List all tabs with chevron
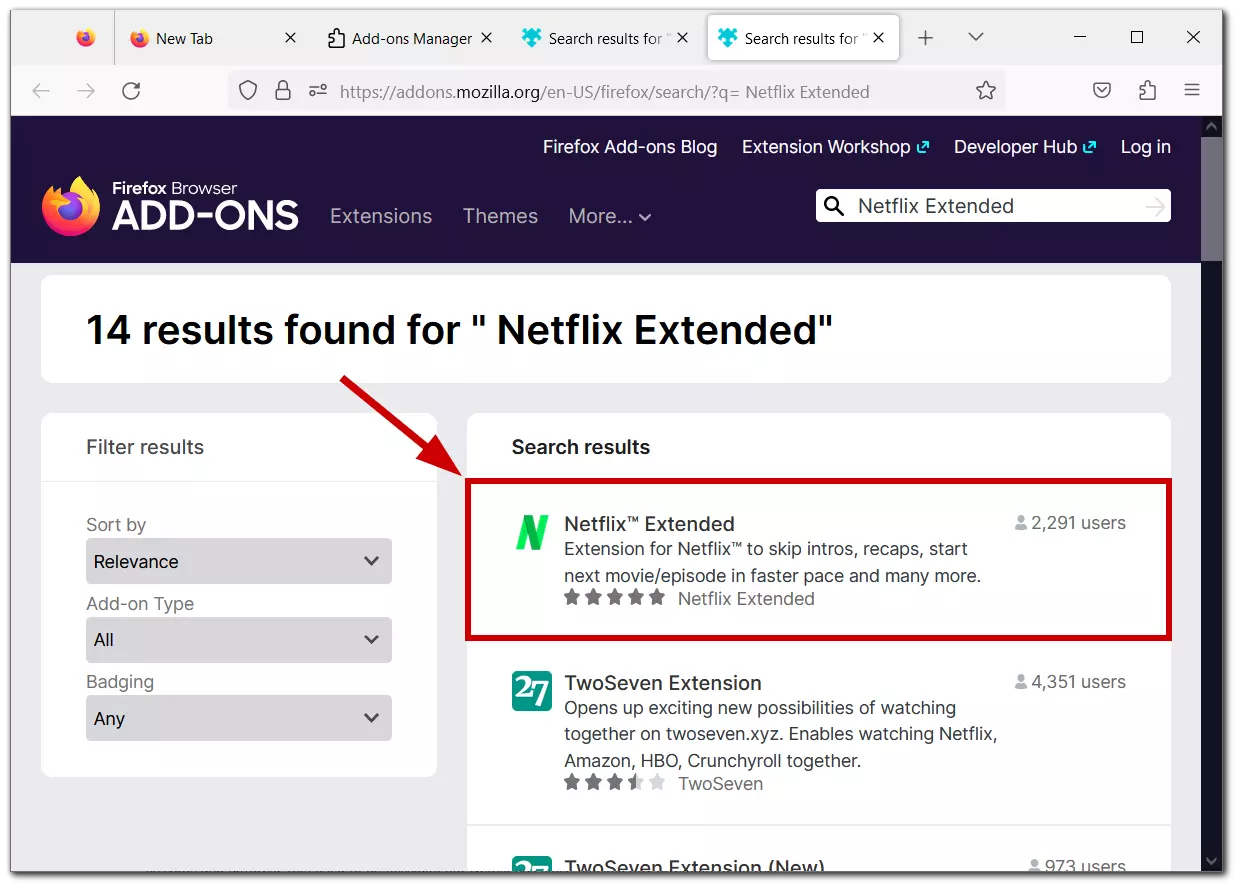Viewport: 1241px width, 890px height. [976, 38]
